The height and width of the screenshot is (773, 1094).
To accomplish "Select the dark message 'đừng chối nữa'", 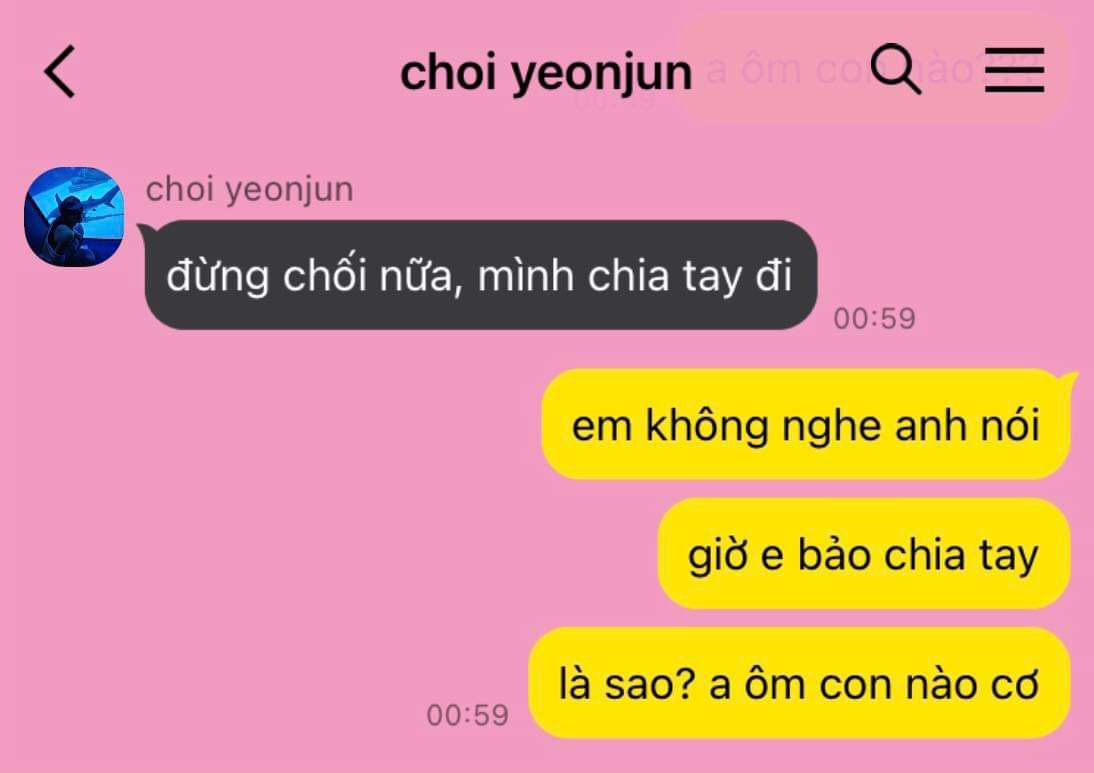I will tap(480, 275).
